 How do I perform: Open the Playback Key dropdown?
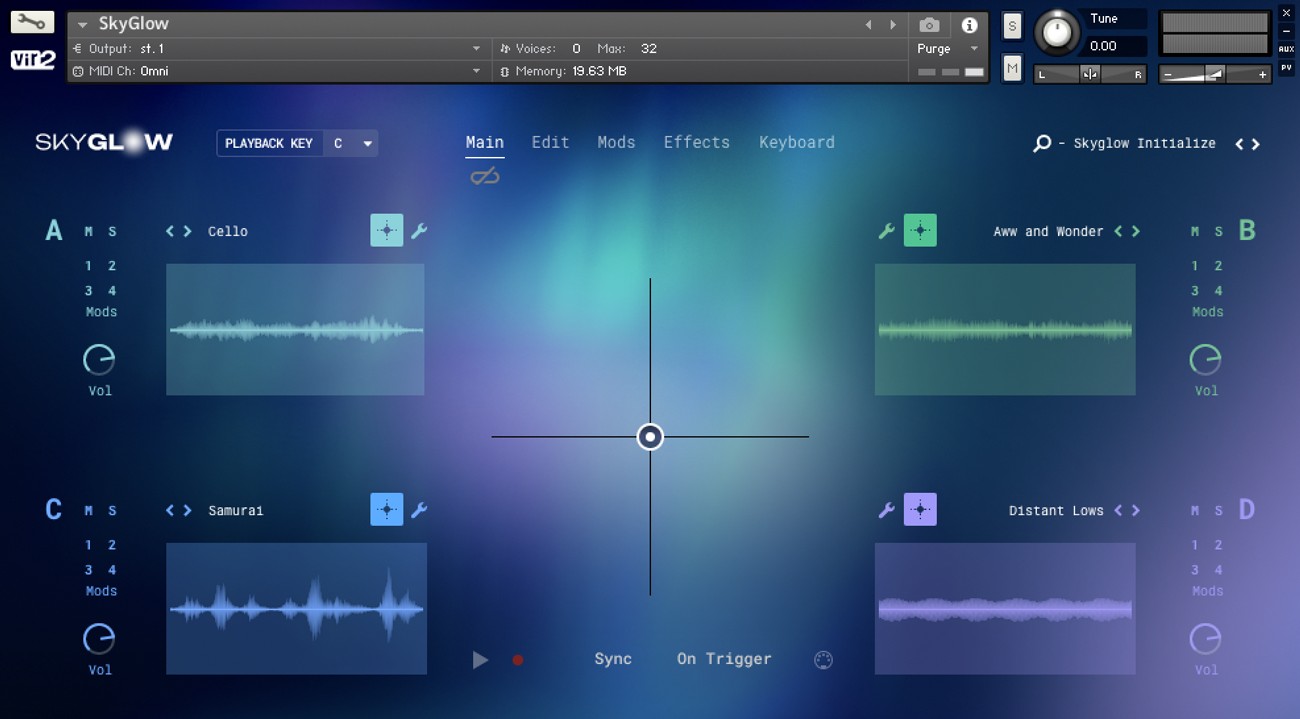352,143
